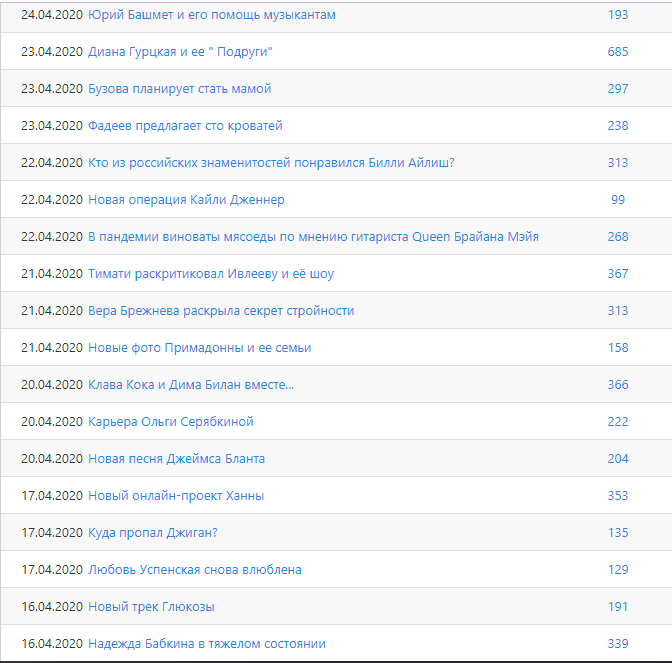Click count 99 in Кайли Дженнер row

tap(618, 200)
